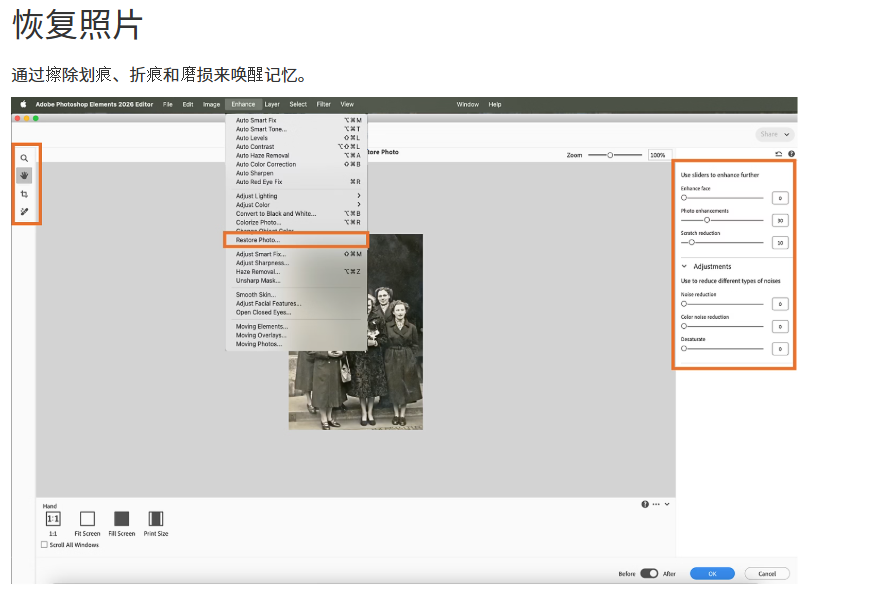Select the Zoom magnifier tool
The width and height of the screenshot is (878, 595).
click(25, 158)
